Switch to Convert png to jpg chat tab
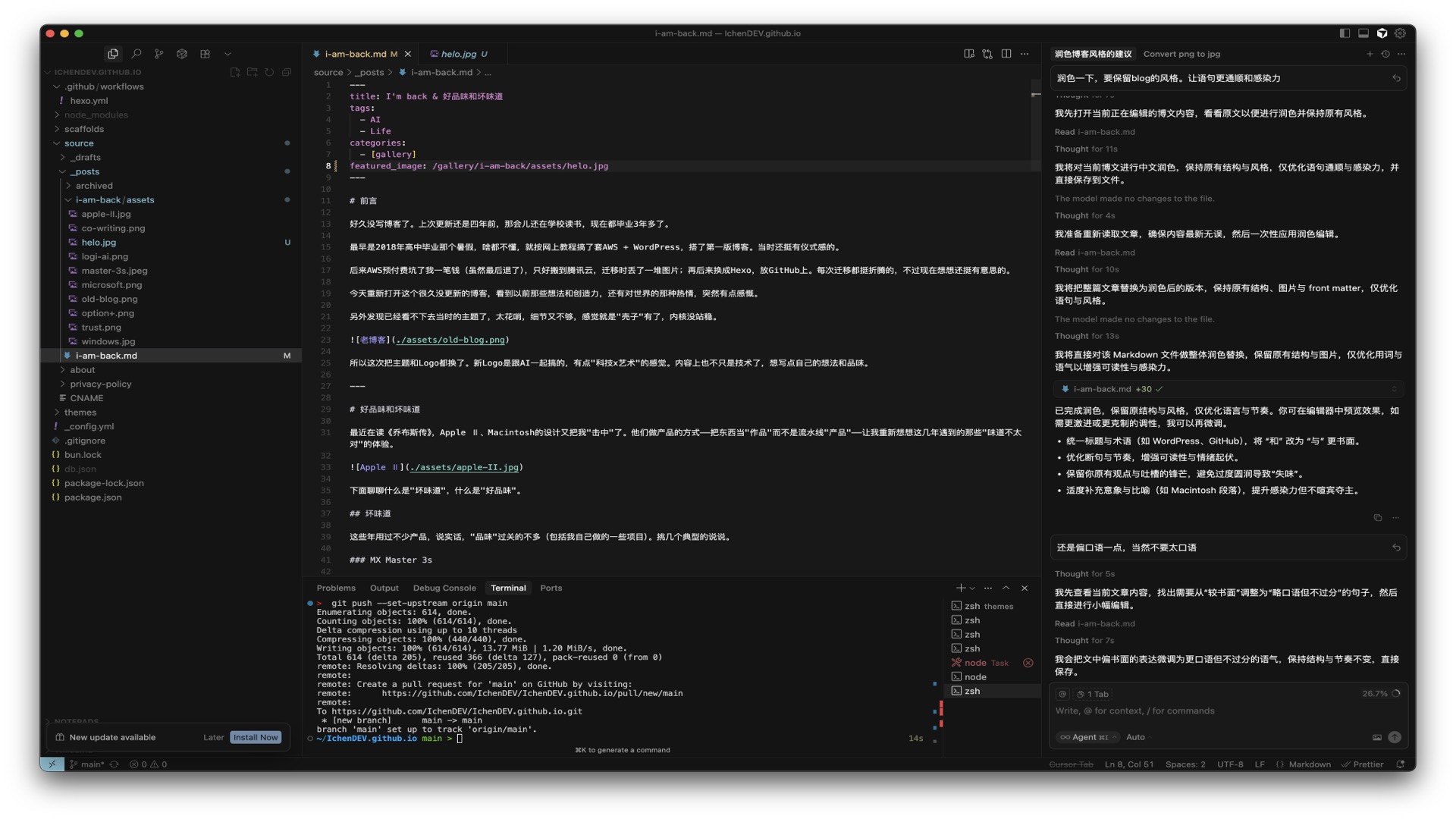Screen dimensions: 1456x819 1181,54
